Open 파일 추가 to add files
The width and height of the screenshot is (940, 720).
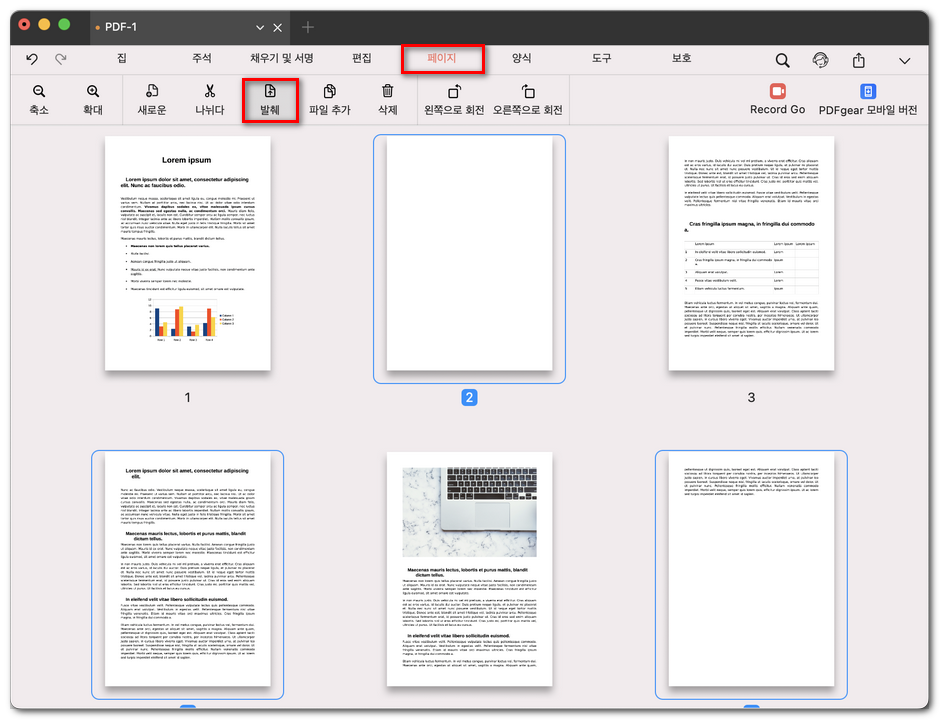coord(329,92)
